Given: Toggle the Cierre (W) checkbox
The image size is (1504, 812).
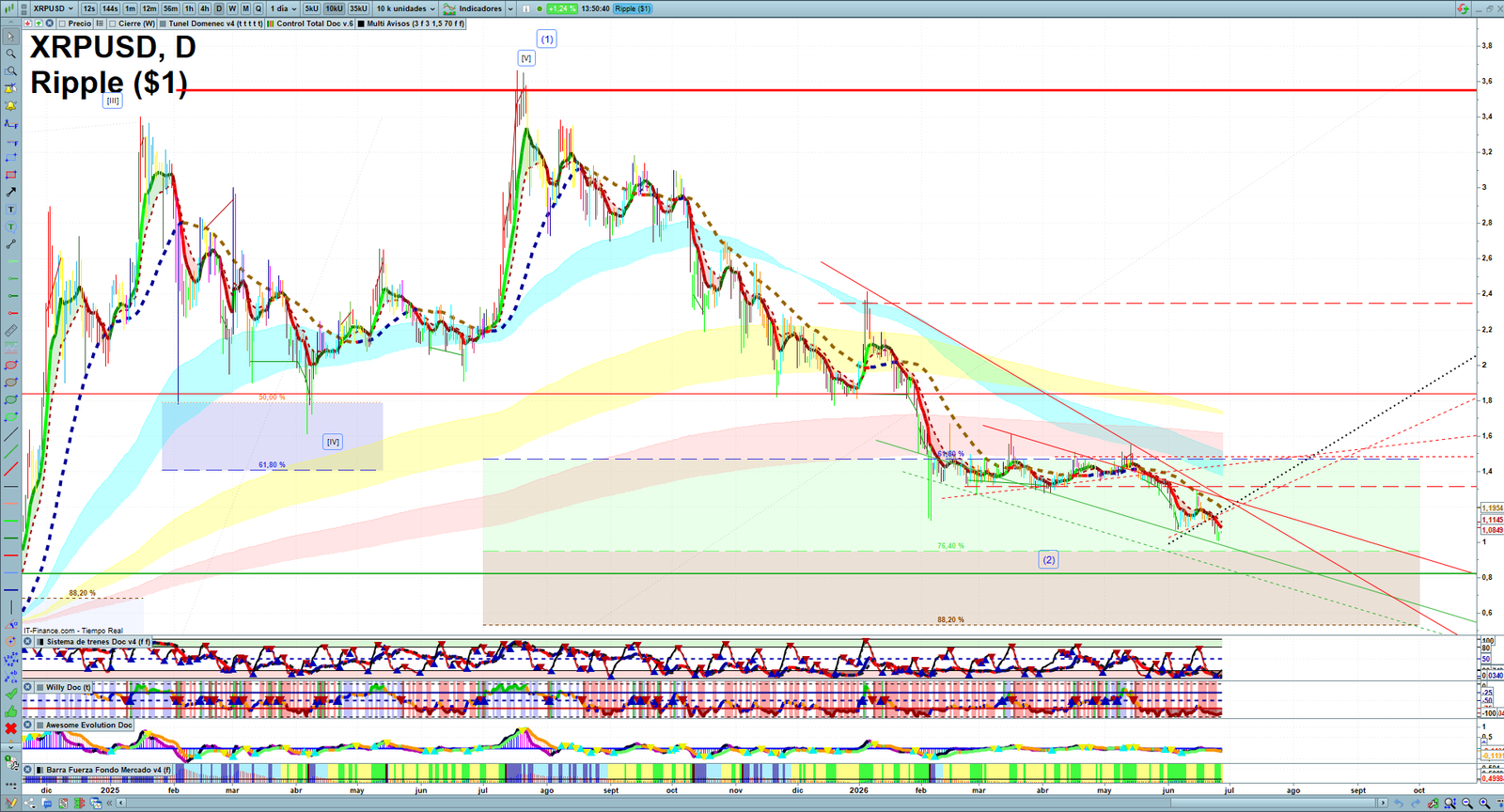Looking at the screenshot, I should click(x=112, y=23).
